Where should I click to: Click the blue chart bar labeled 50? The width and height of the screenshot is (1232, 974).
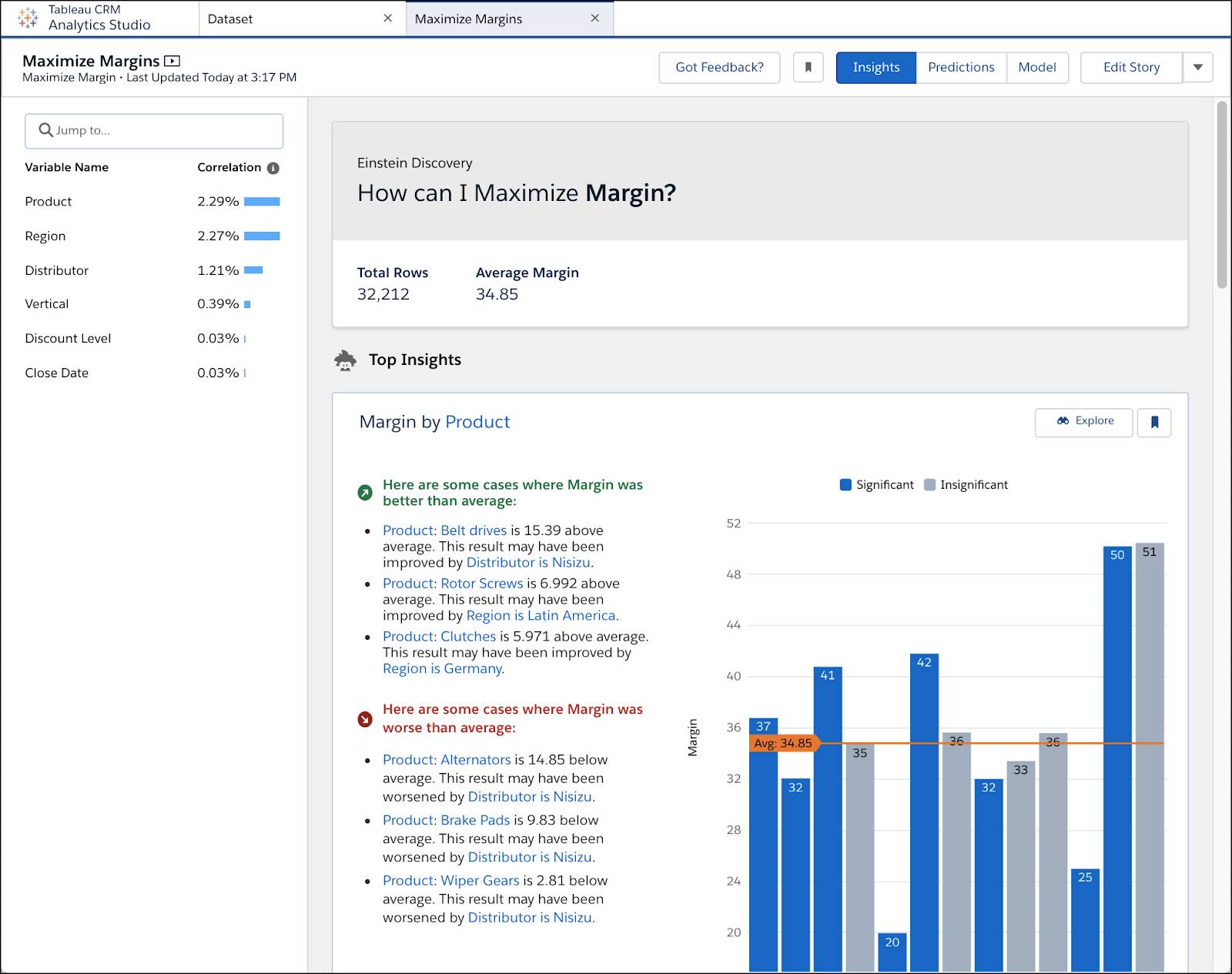pyautogui.click(x=1117, y=758)
